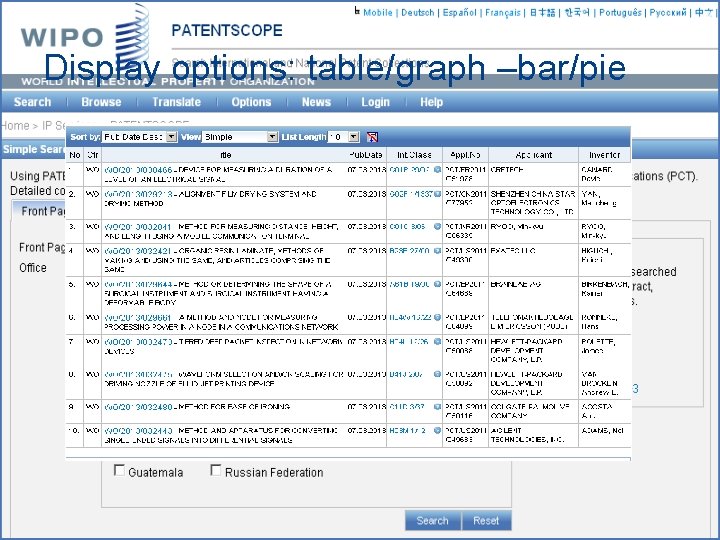
Task: Switch language to Français
Action: (x=503, y=13)
